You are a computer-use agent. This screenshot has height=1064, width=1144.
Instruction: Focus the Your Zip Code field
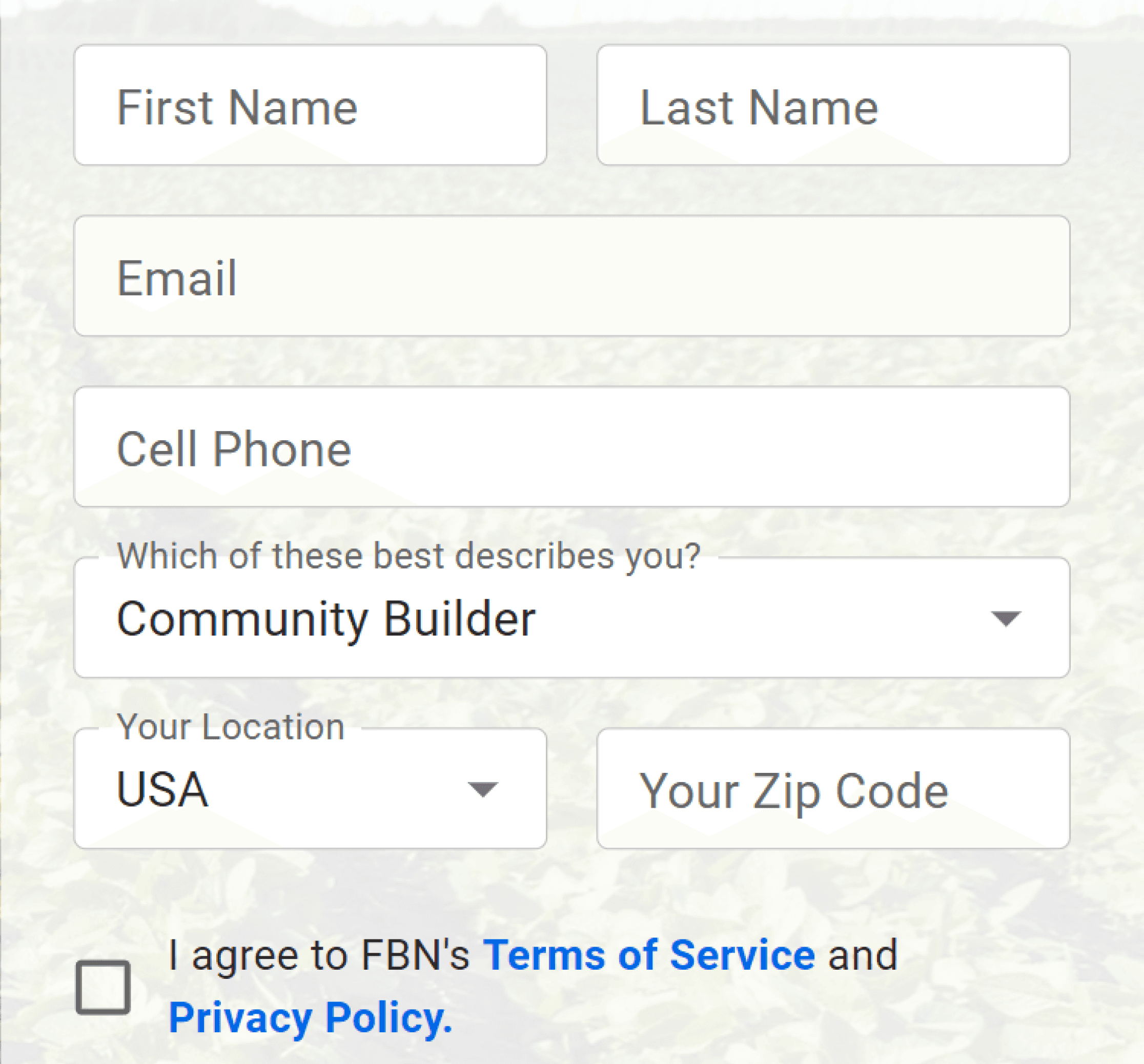tap(833, 788)
